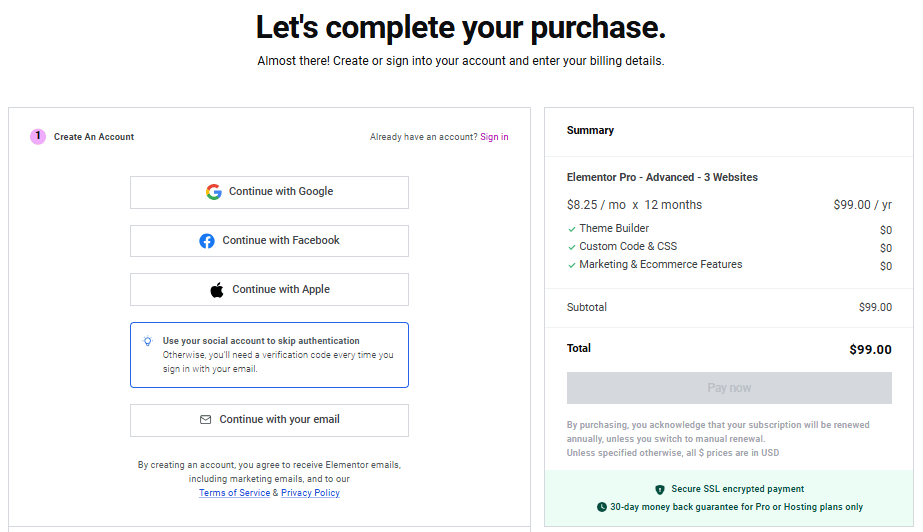Select Continue with Apple

[x=269, y=290]
